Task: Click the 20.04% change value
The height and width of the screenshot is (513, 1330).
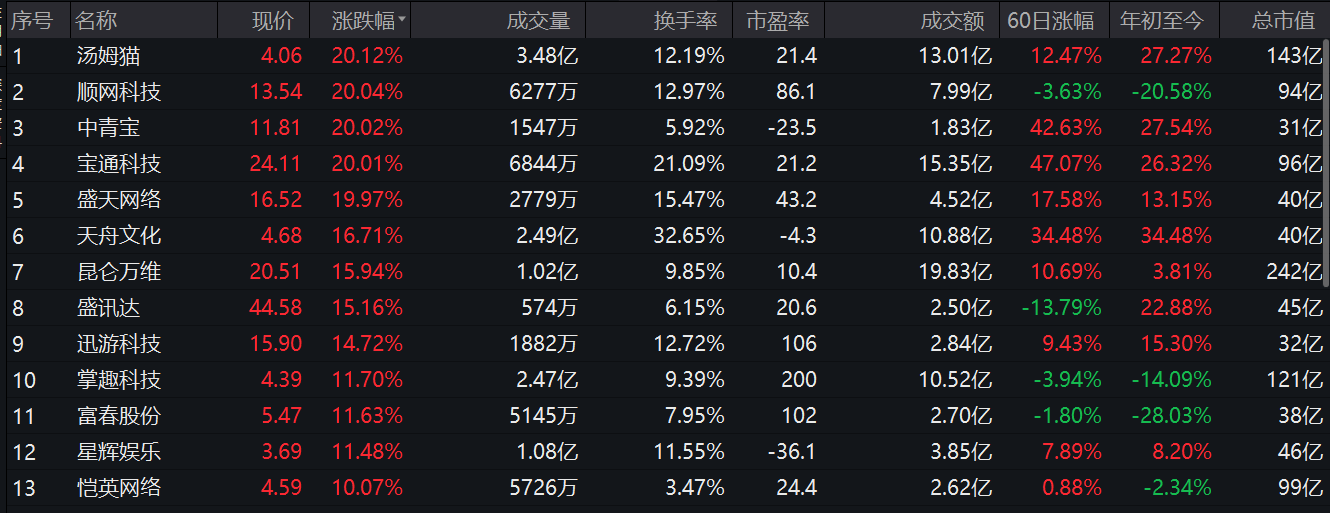Action: pyautogui.click(x=367, y=92)
